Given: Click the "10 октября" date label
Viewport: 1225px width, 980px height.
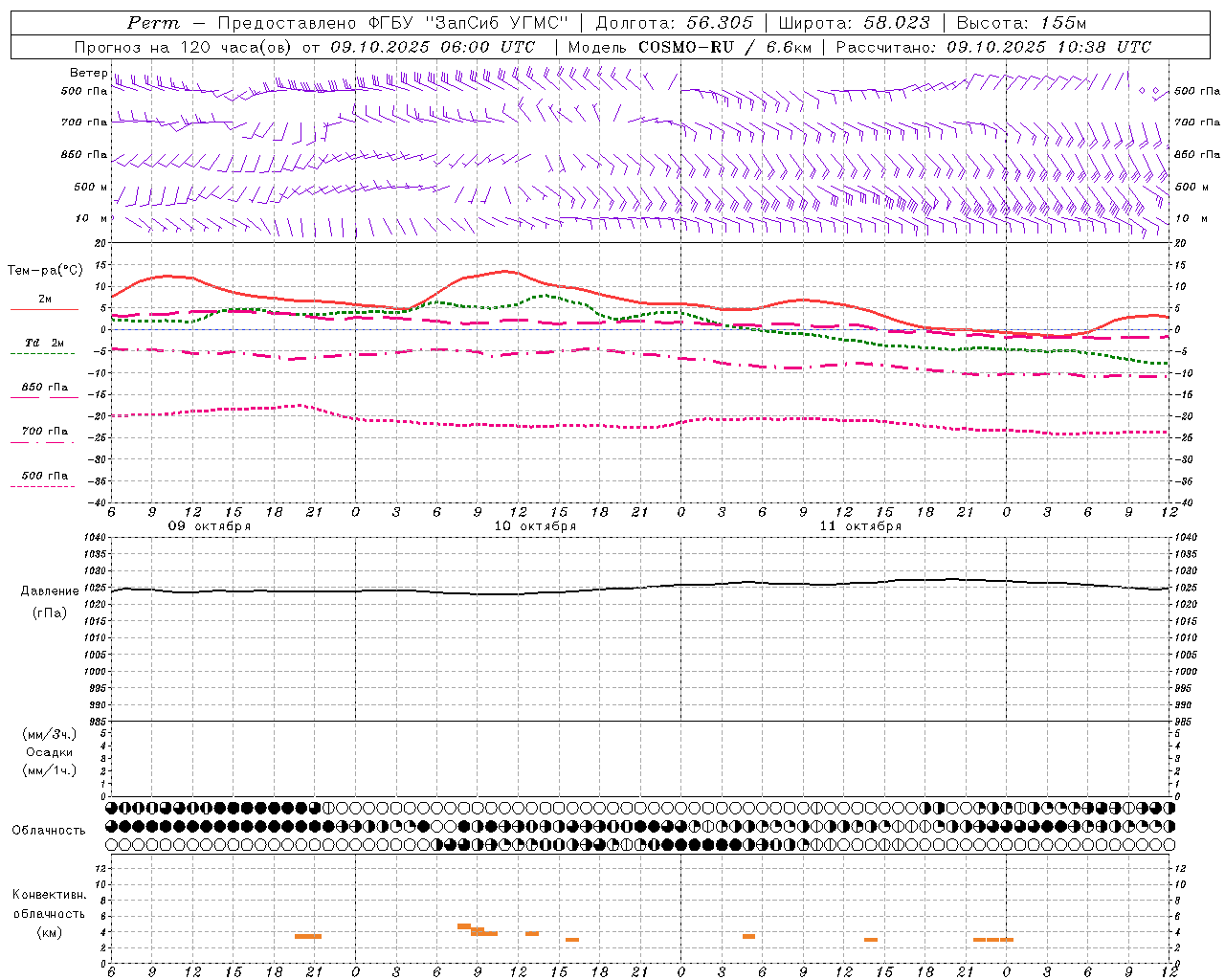Looking at the screenshot, I should tap(535, 526).
